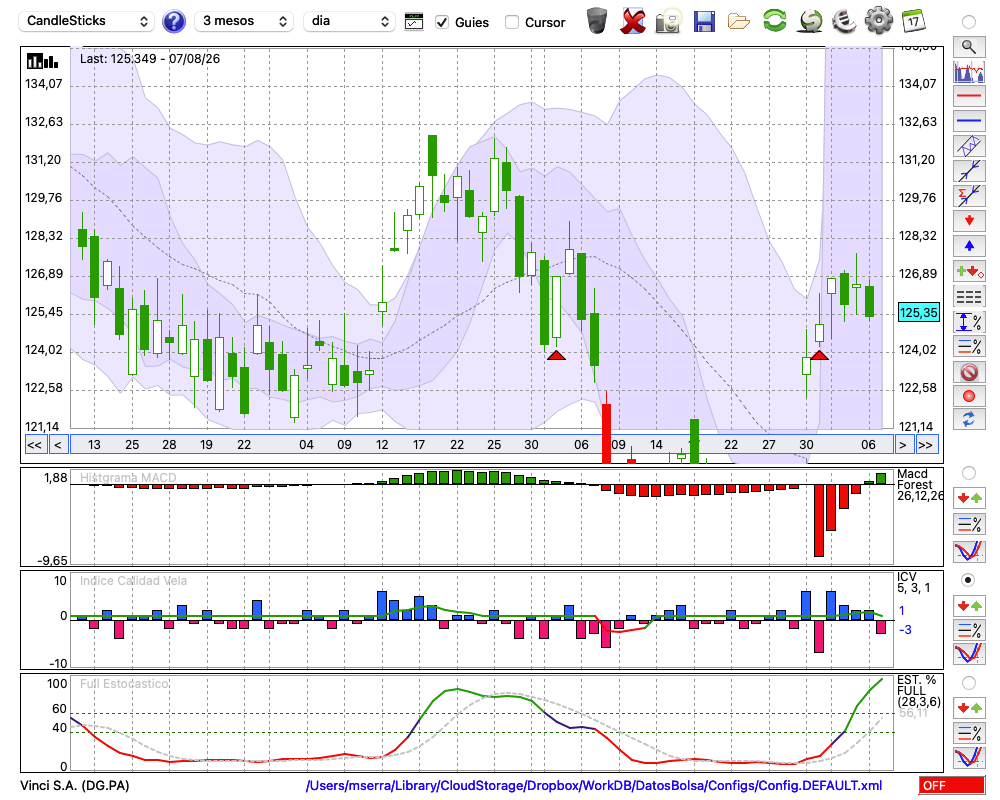1000x800 pixels.
Task: Click the blue floppy disk save icon
Action: click(704, 21)
